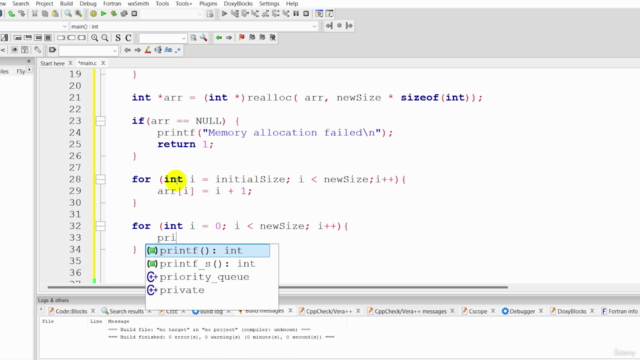Switch to the Start here tab

pos(52,63)
